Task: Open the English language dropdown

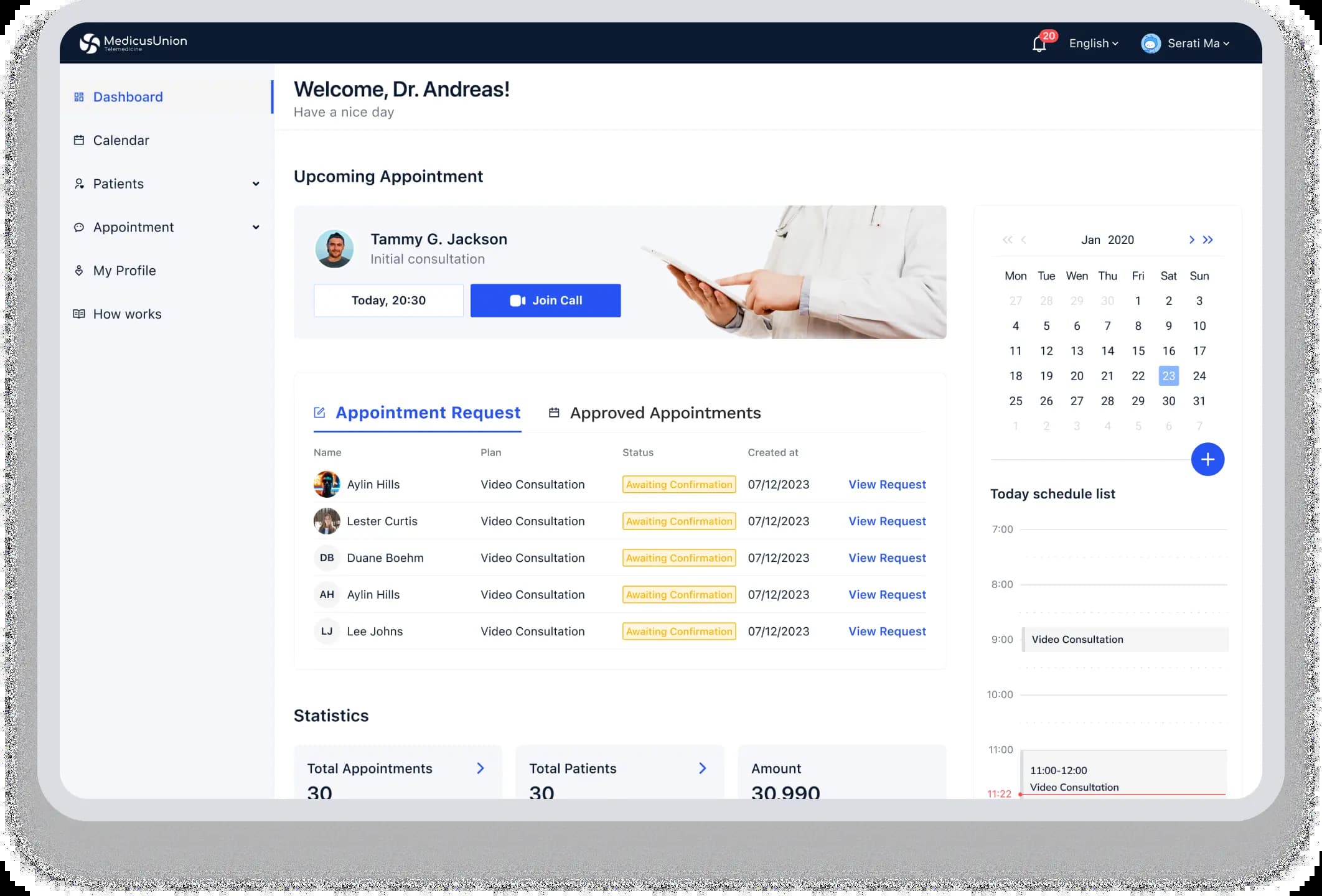Action: (1094, 44)
